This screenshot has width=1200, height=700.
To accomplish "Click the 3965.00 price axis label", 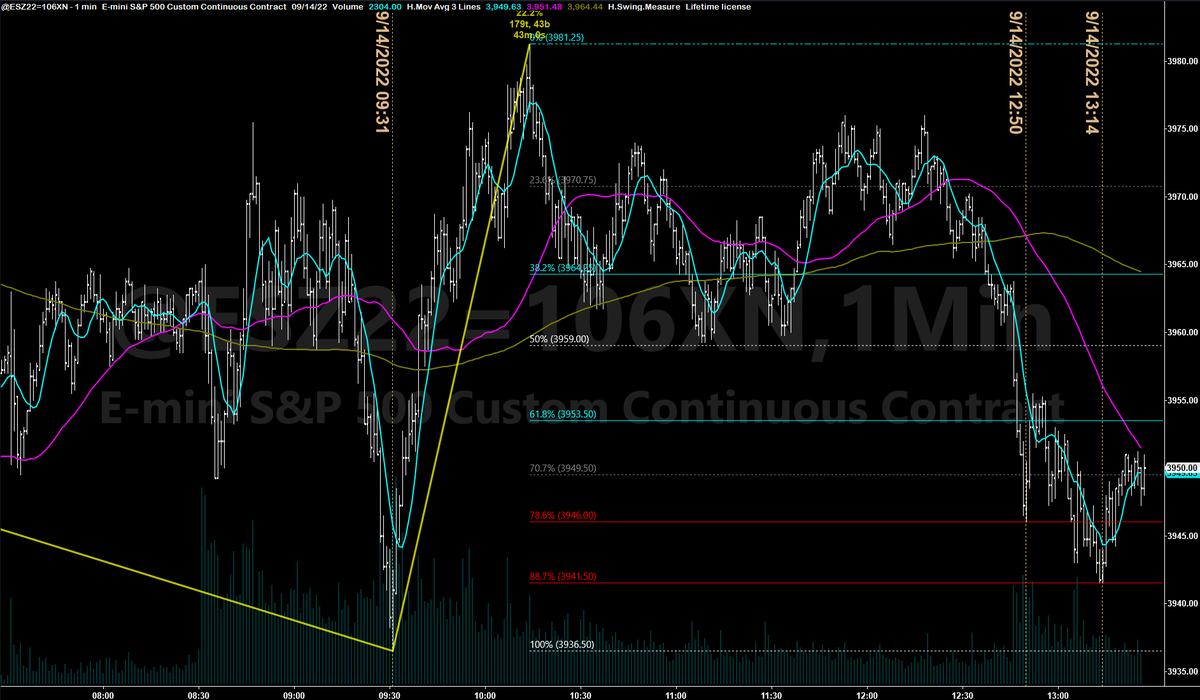I will tap(1182, 264).
